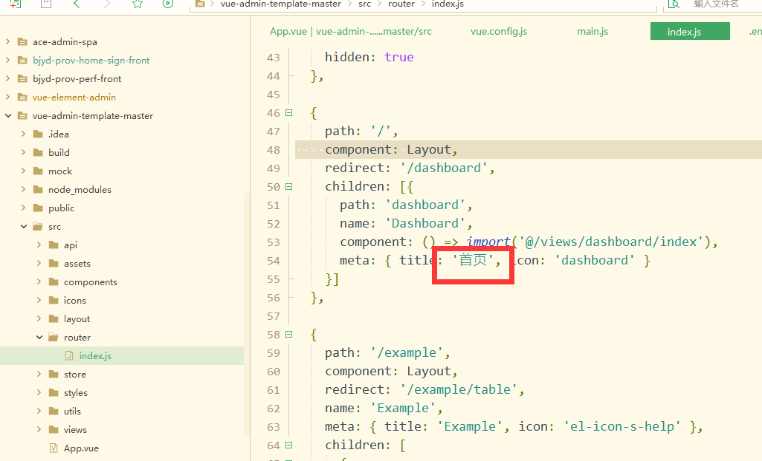Click the '/dashboard' string on line 49
The width and height of the screenshot is (762, 461).
pos(444,168)
